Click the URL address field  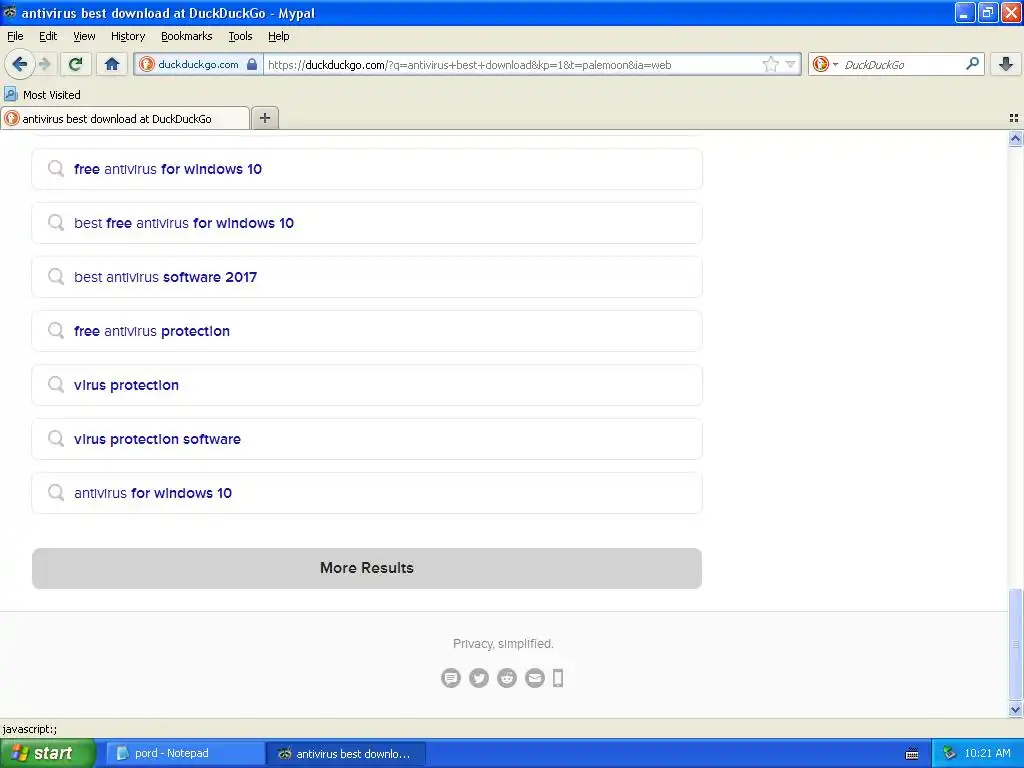pos(513,64)
